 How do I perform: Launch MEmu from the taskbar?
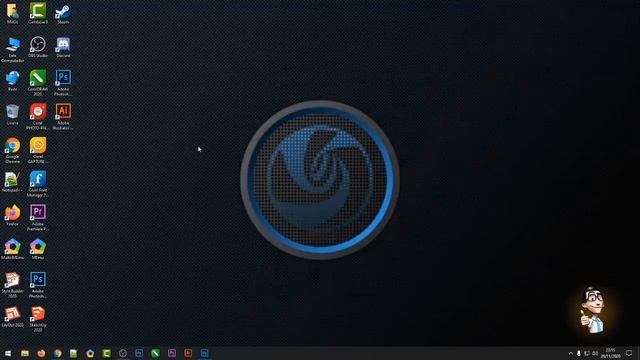[90, 353]
